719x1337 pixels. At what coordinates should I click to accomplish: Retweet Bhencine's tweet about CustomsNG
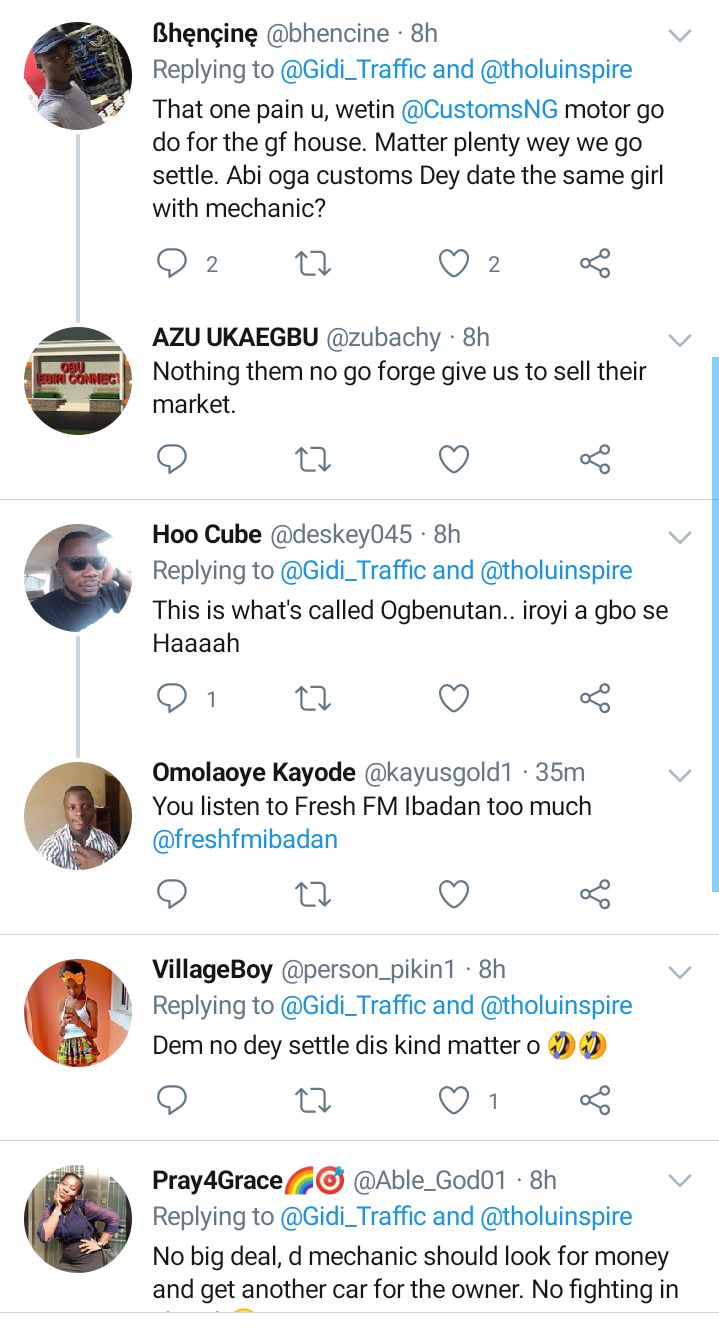coord(314,264)
